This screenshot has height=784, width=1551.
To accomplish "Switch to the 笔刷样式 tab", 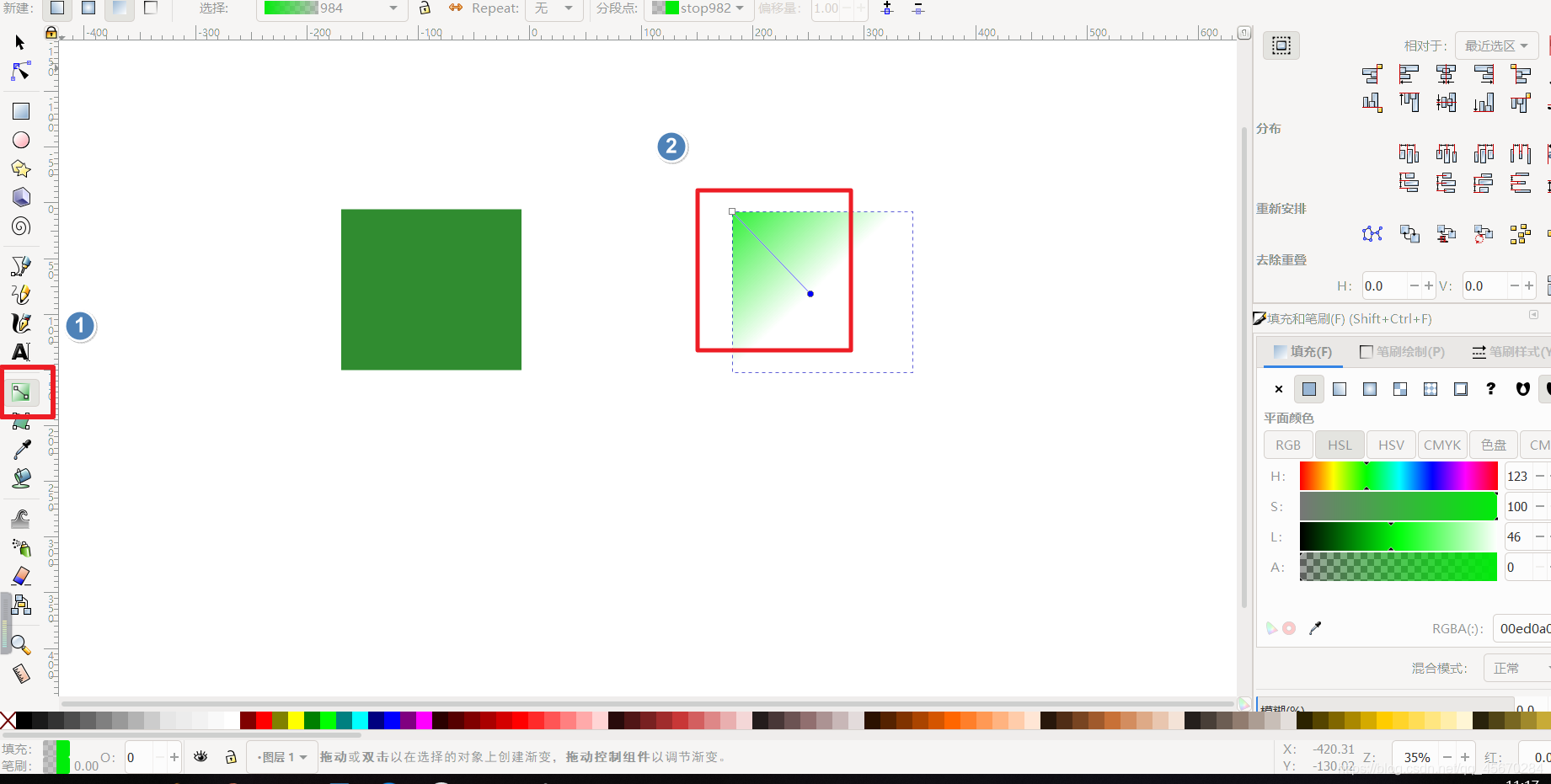I will pos(1511,352).
